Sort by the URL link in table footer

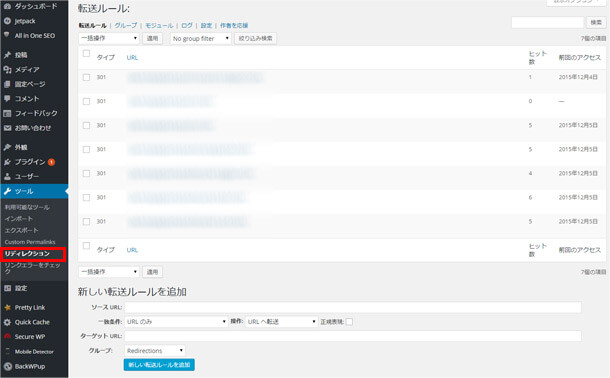(132, 250)
